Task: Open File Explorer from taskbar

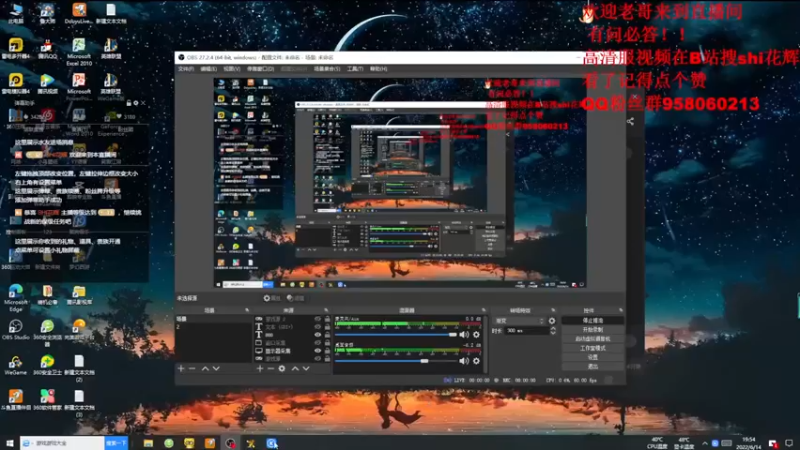Action: click(x=148, y=443)
